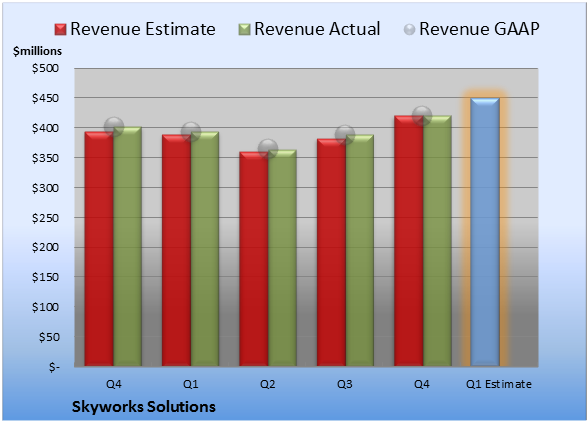The height and width of the screenshot is (422, 588).
Task: Click the "$150" y-axis label
Action: click(45, 277)
